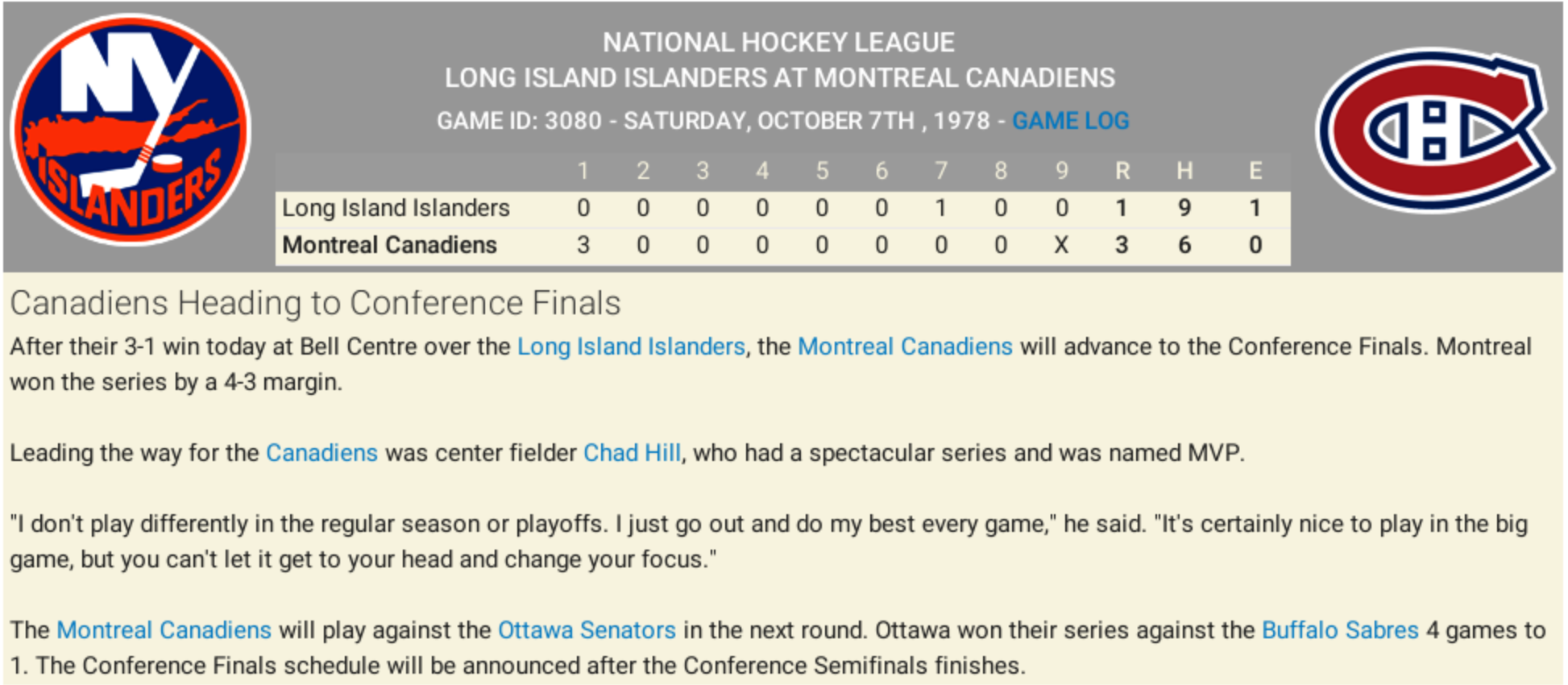Click the R column header in box score
Viewport: 1568px width, 685px height.
coord(1122,171)
